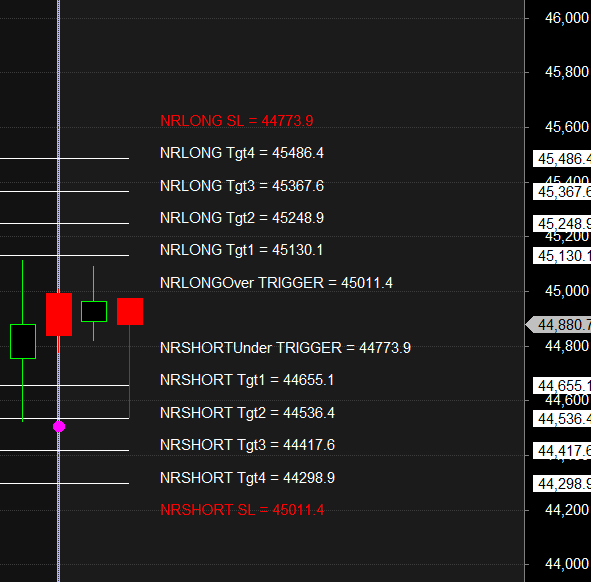The height and width of the screenshot is (582, 591).
Task: Click the NRSHORTUnder TRIGGER = 44773.9 label
Action: pos(285,348)
